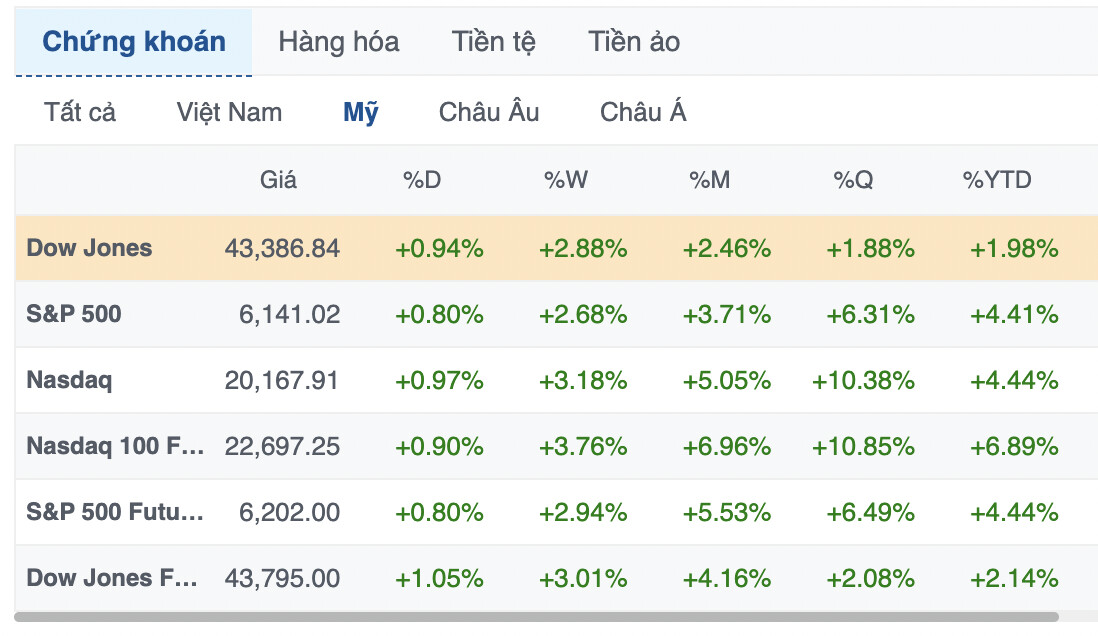Open the Hàng hóa tab

click(338, 42)
